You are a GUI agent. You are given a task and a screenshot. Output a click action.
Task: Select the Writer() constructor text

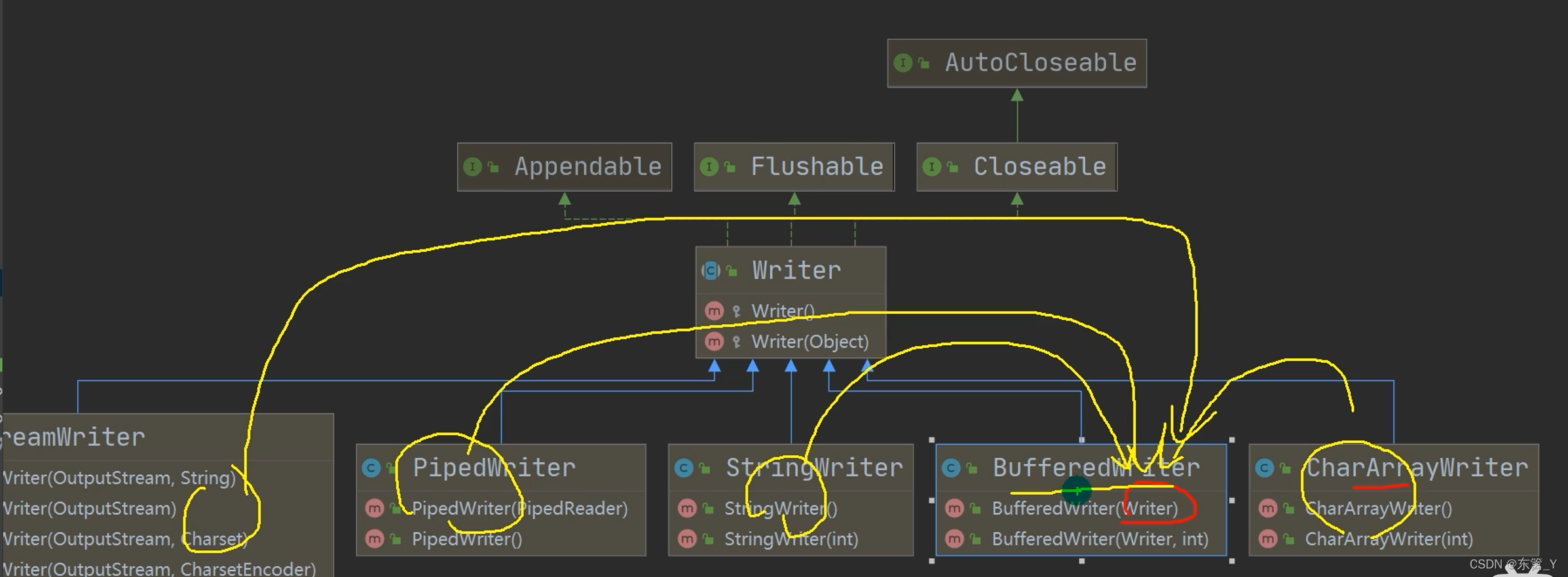782,311
